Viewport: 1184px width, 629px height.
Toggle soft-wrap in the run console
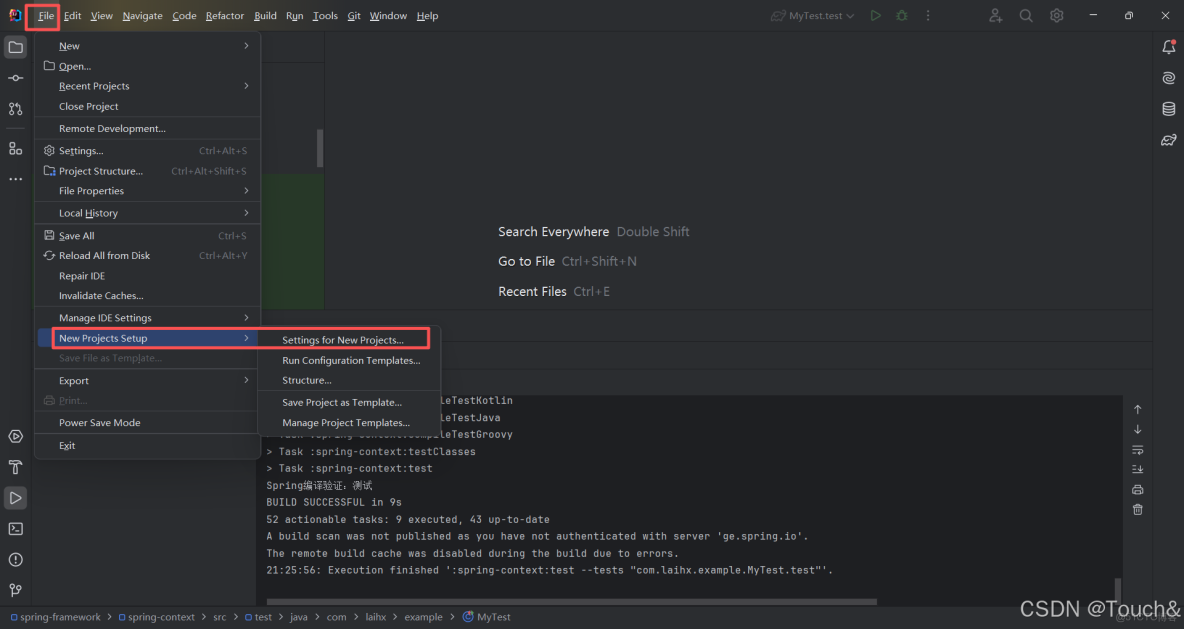(1137, 450)
